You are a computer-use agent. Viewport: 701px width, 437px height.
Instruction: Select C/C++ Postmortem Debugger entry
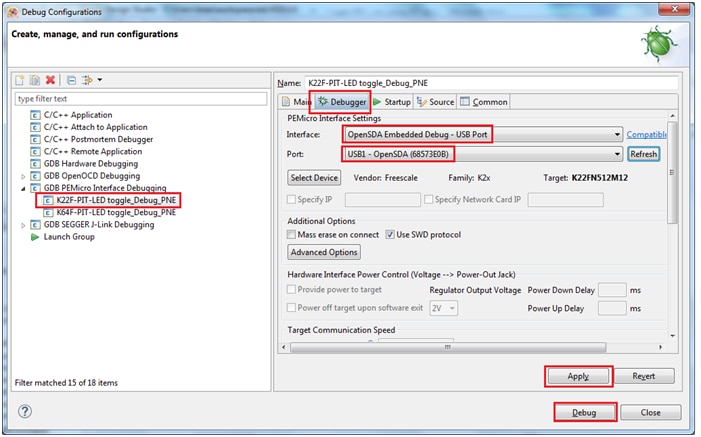[x=98, y=139]
